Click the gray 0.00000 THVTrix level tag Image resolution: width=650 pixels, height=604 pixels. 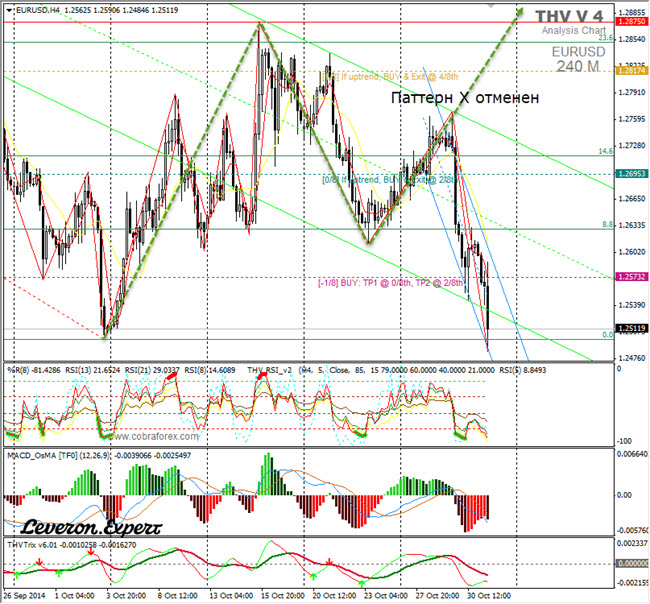(633, 563)
